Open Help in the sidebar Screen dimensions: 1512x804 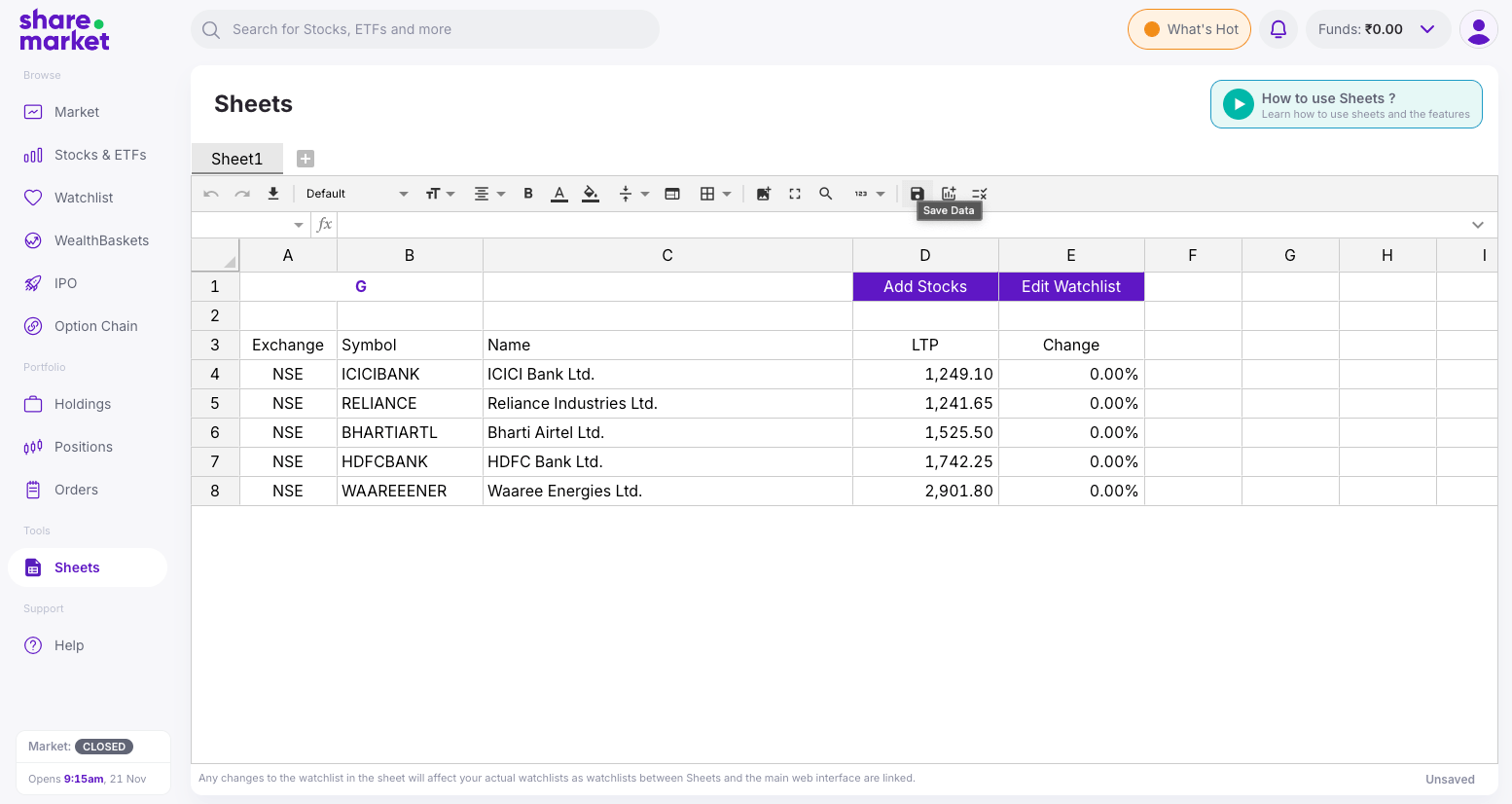tap(88, 645)
